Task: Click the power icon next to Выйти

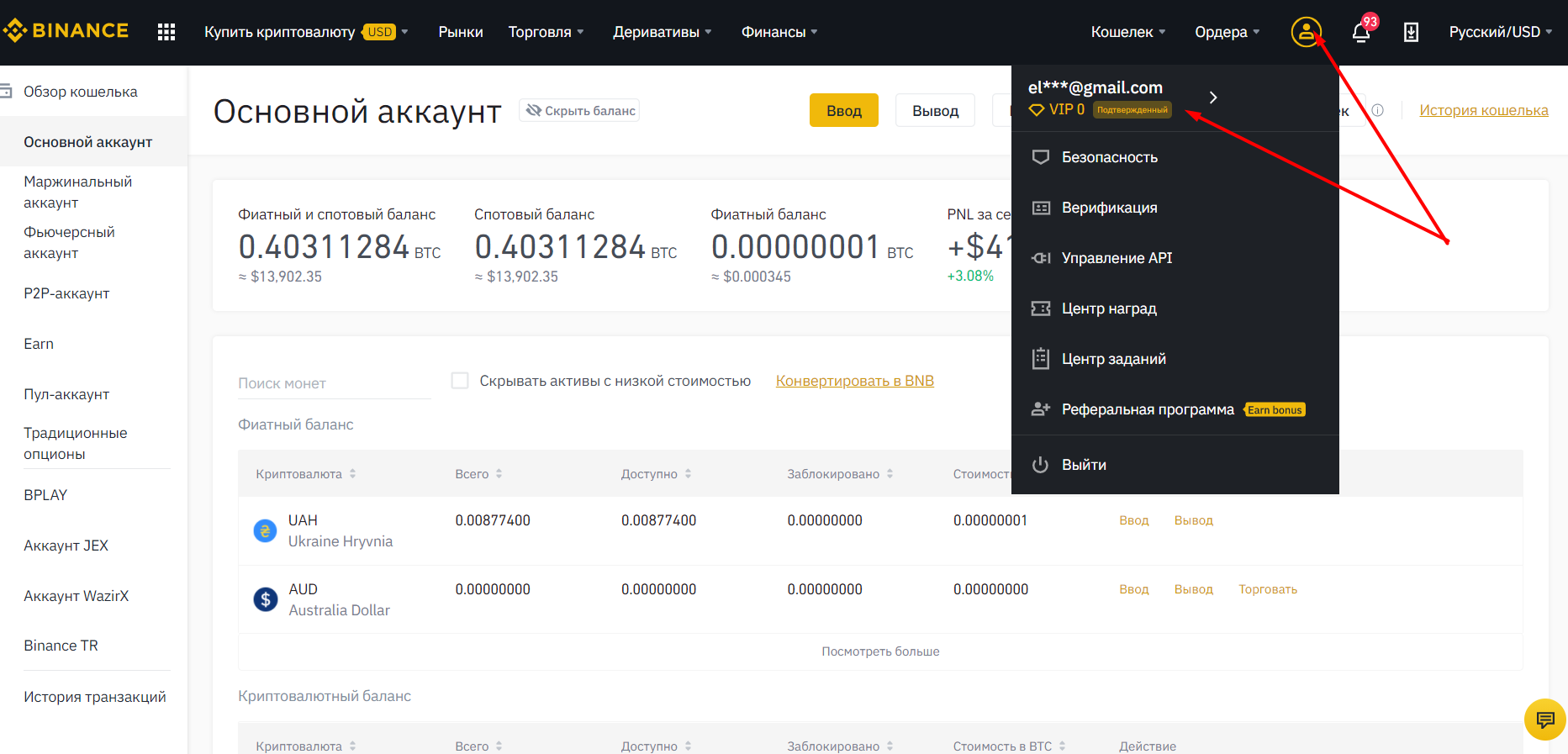Action: 1041,465
